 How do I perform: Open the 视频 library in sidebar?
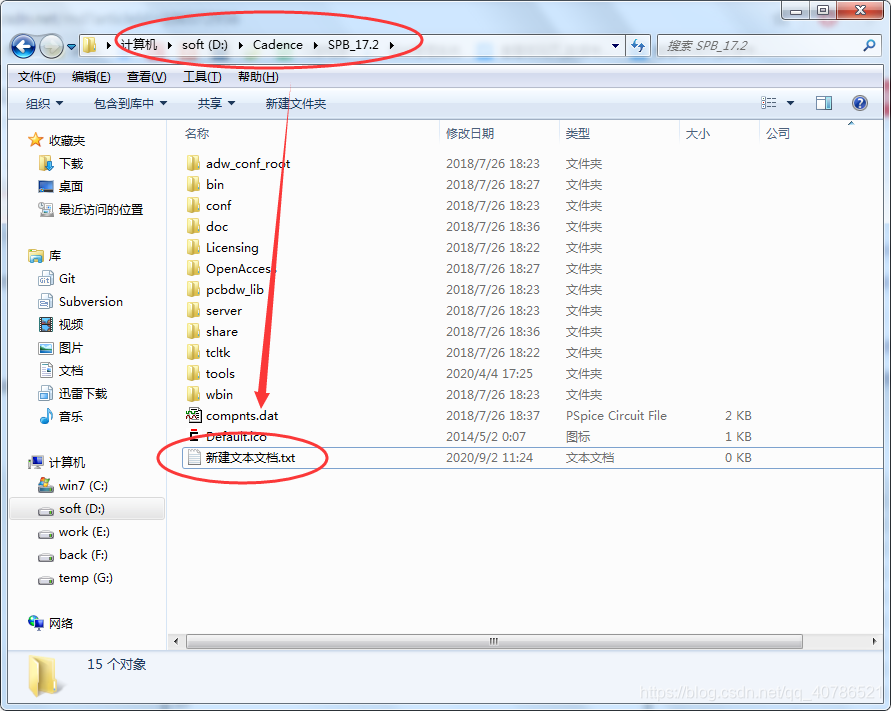pyautogui.click(x=61, y=325)
